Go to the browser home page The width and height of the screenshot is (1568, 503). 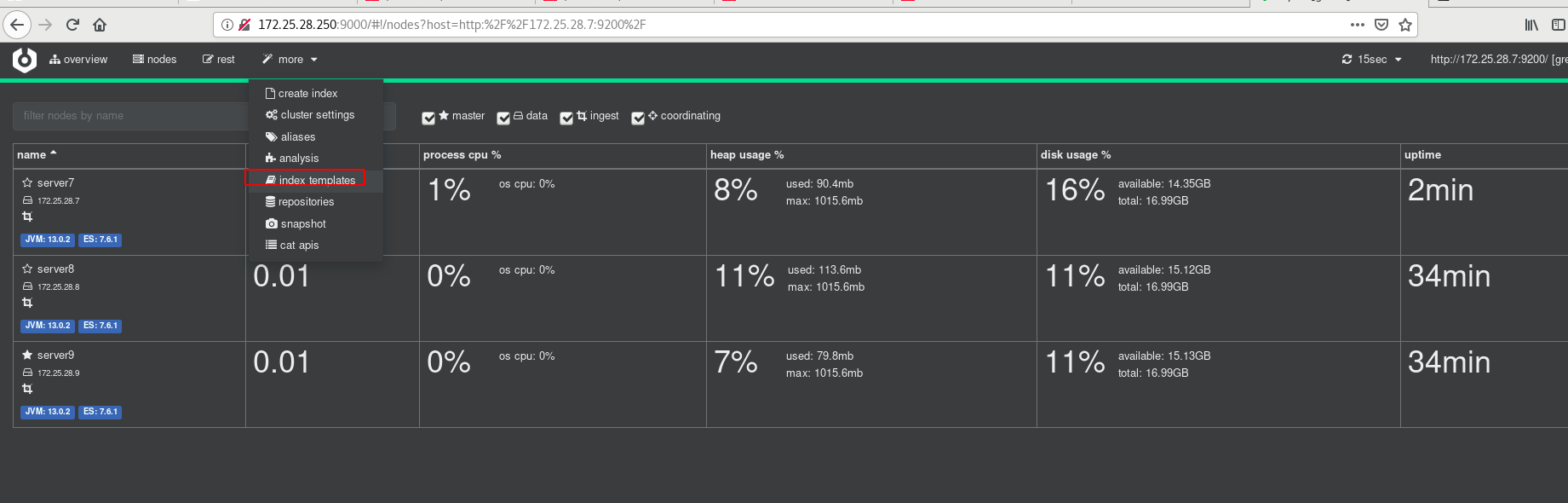[x=100, y=25]
